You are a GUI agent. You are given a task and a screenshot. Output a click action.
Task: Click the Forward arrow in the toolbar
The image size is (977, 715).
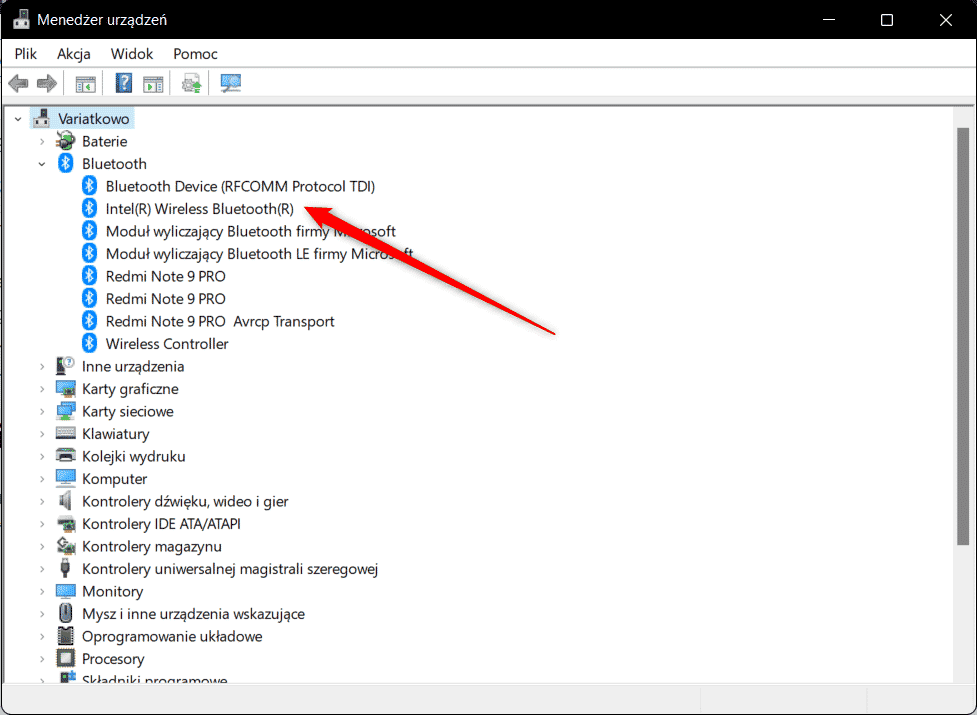47,83
